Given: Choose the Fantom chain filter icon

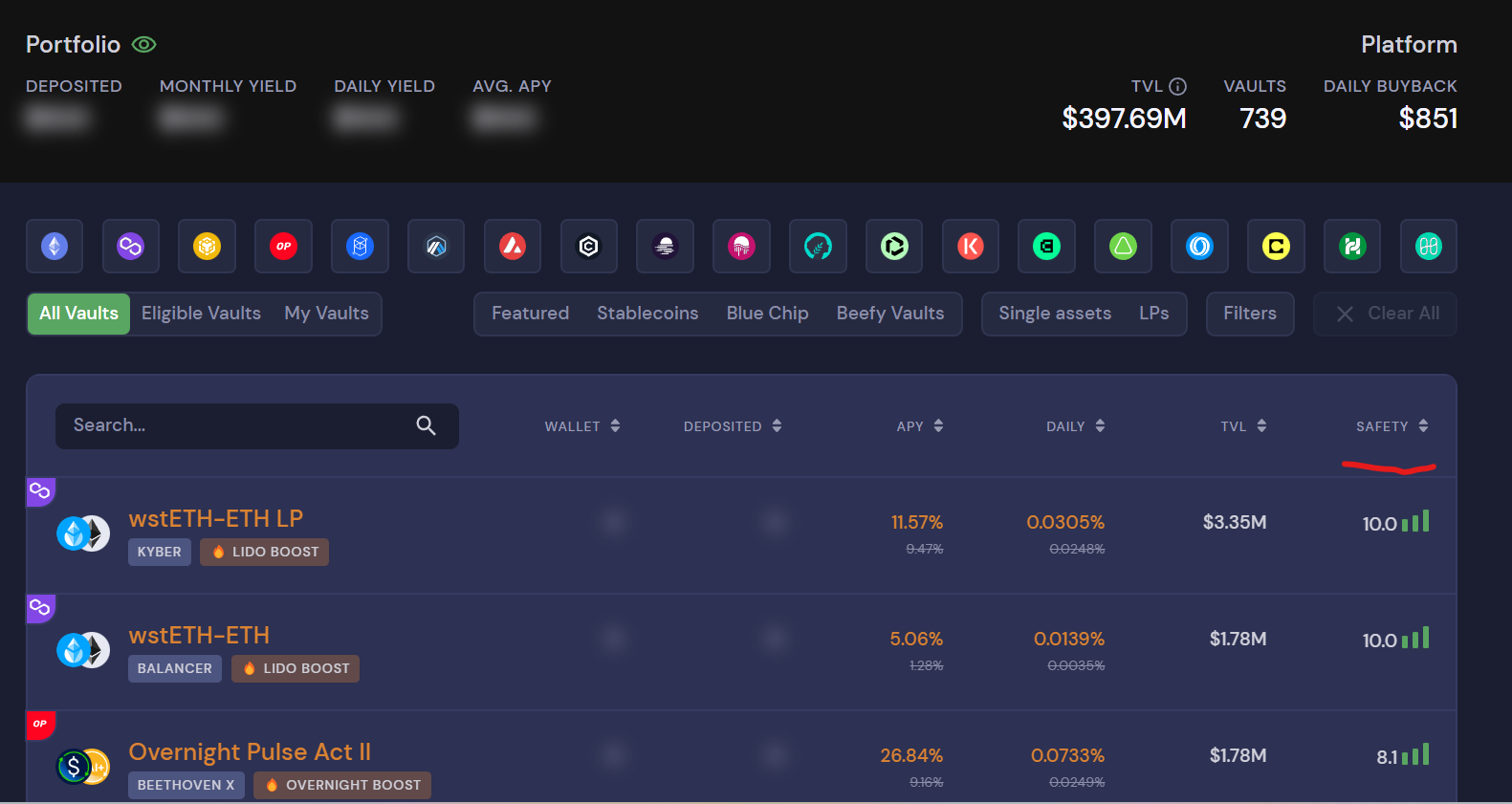Looking at the screenshot, I should click(360, 247).
